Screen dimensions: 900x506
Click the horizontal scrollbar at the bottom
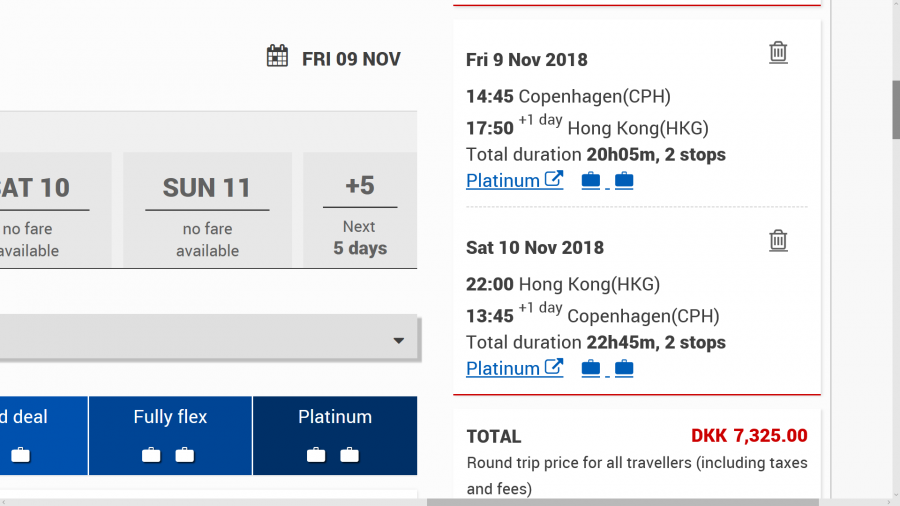coord(620,501)
